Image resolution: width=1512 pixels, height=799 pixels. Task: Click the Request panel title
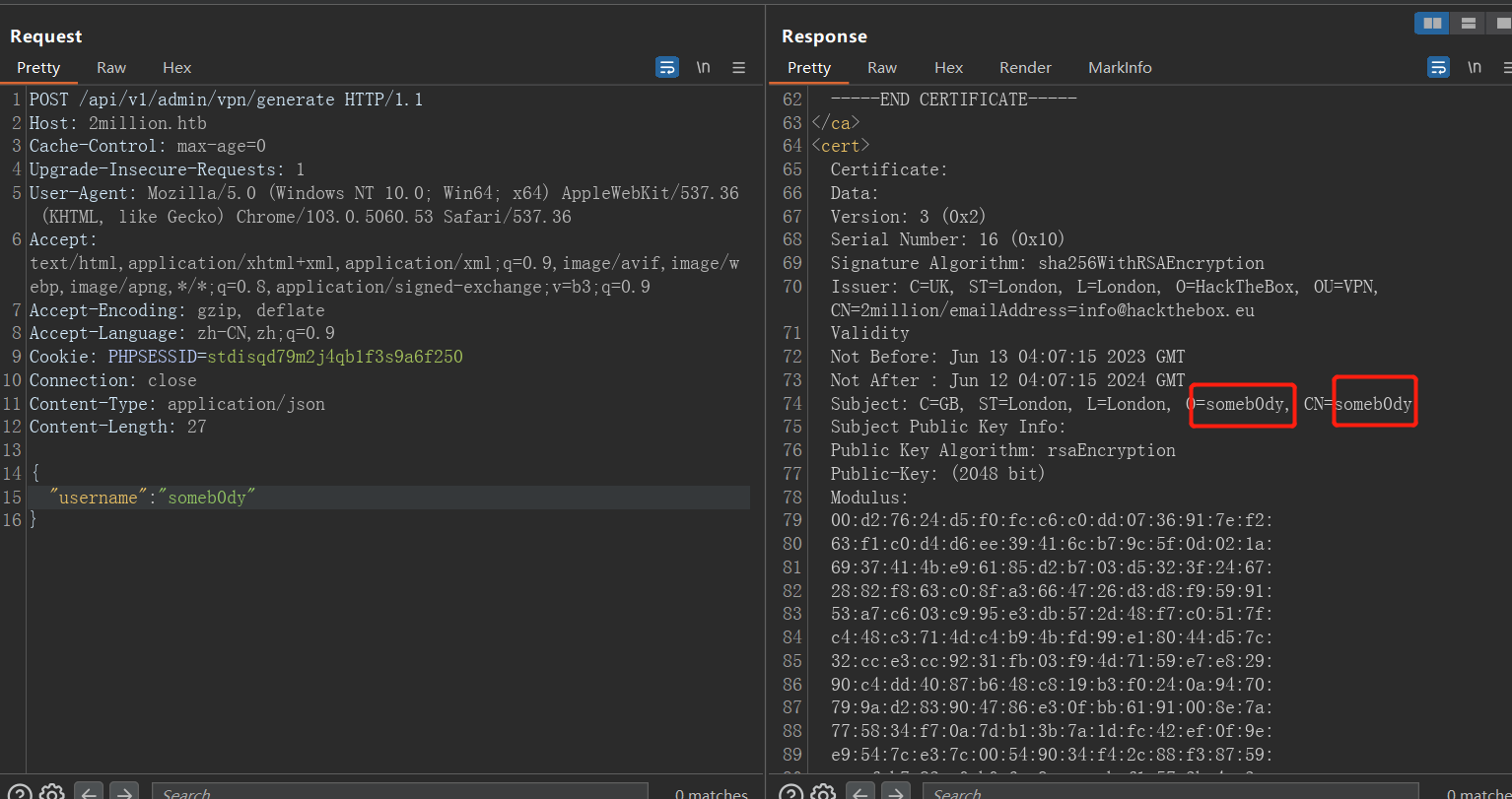coord(46,36)
